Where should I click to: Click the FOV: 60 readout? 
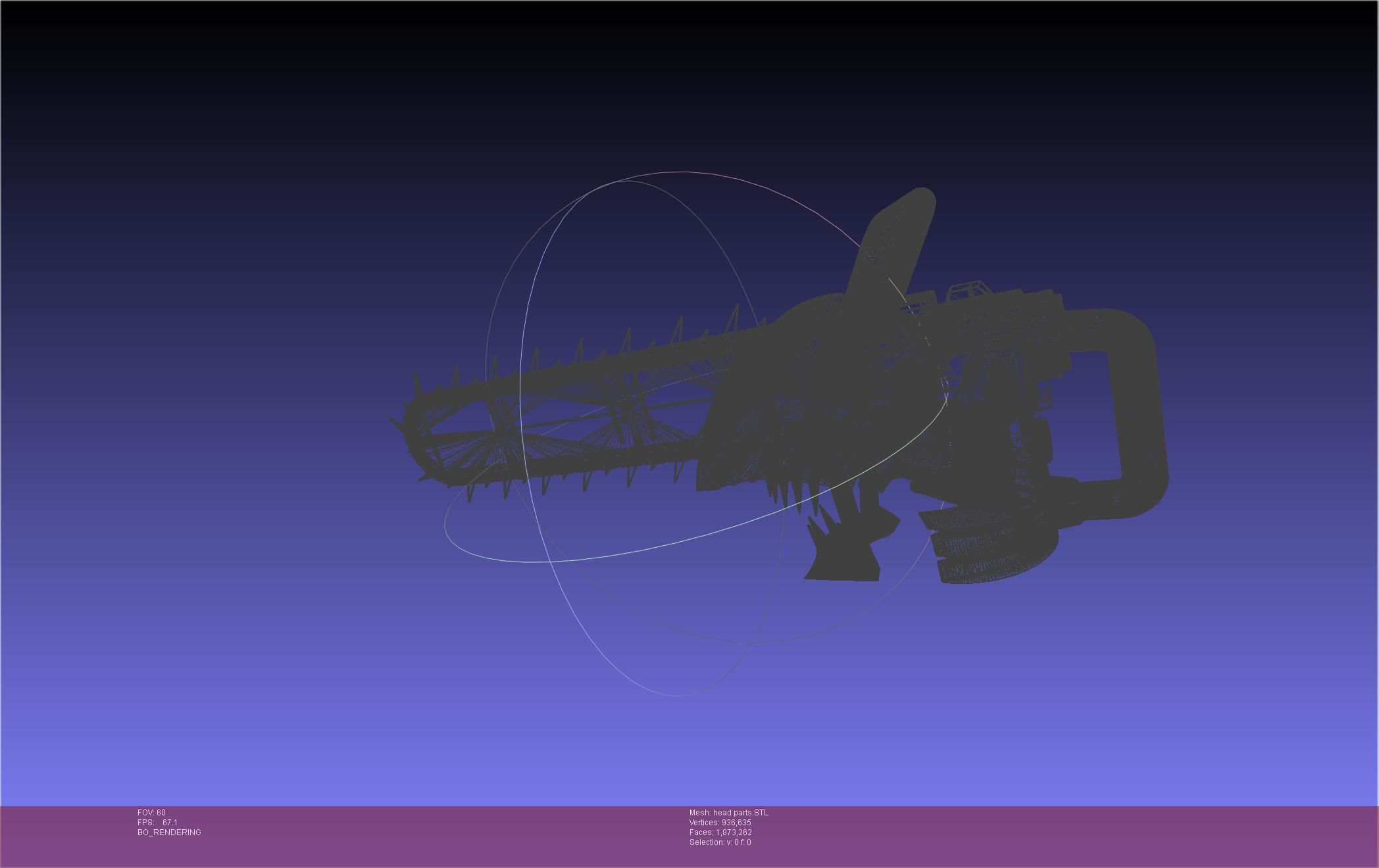(151, 813)
